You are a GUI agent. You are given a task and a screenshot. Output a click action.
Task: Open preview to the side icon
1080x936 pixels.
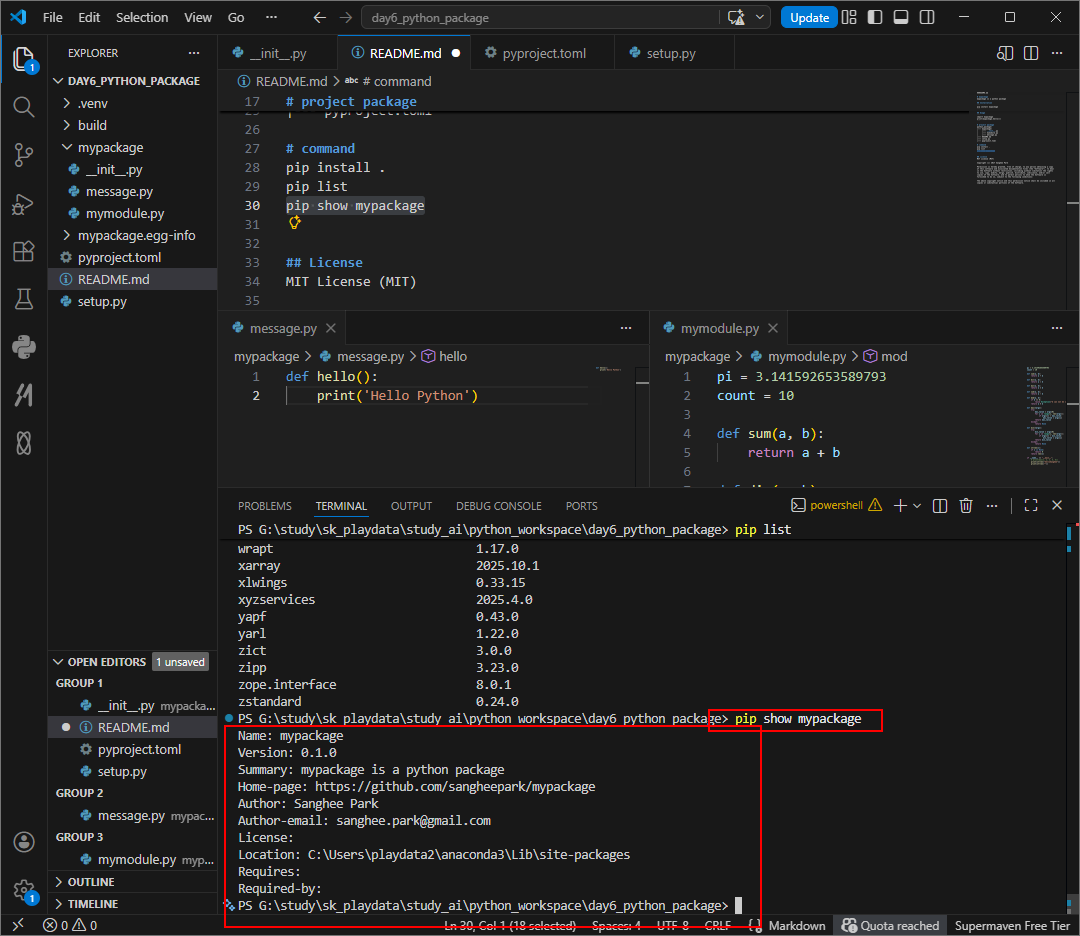[x=1005, y=53]
